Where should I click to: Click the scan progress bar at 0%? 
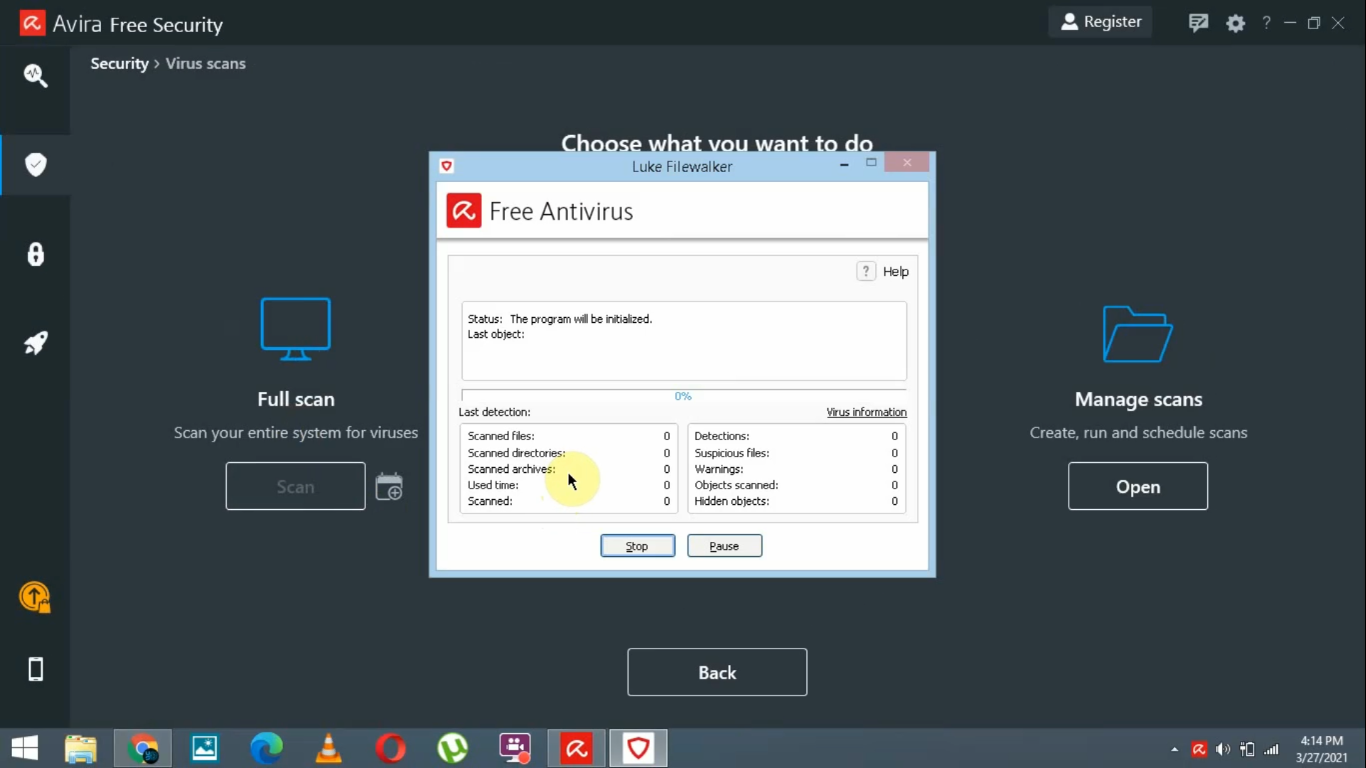[x=684, y=396]
